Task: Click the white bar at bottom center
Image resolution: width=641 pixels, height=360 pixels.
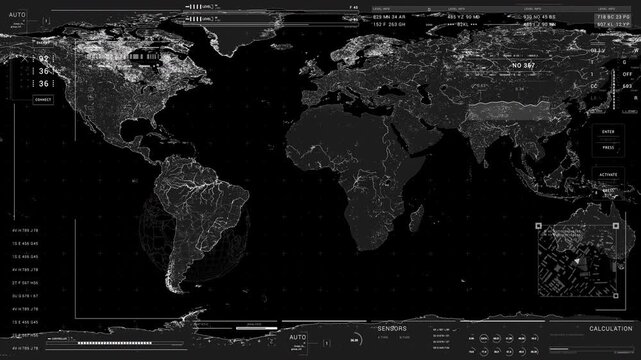Action: pyautogui.click(x=256, y=328)
